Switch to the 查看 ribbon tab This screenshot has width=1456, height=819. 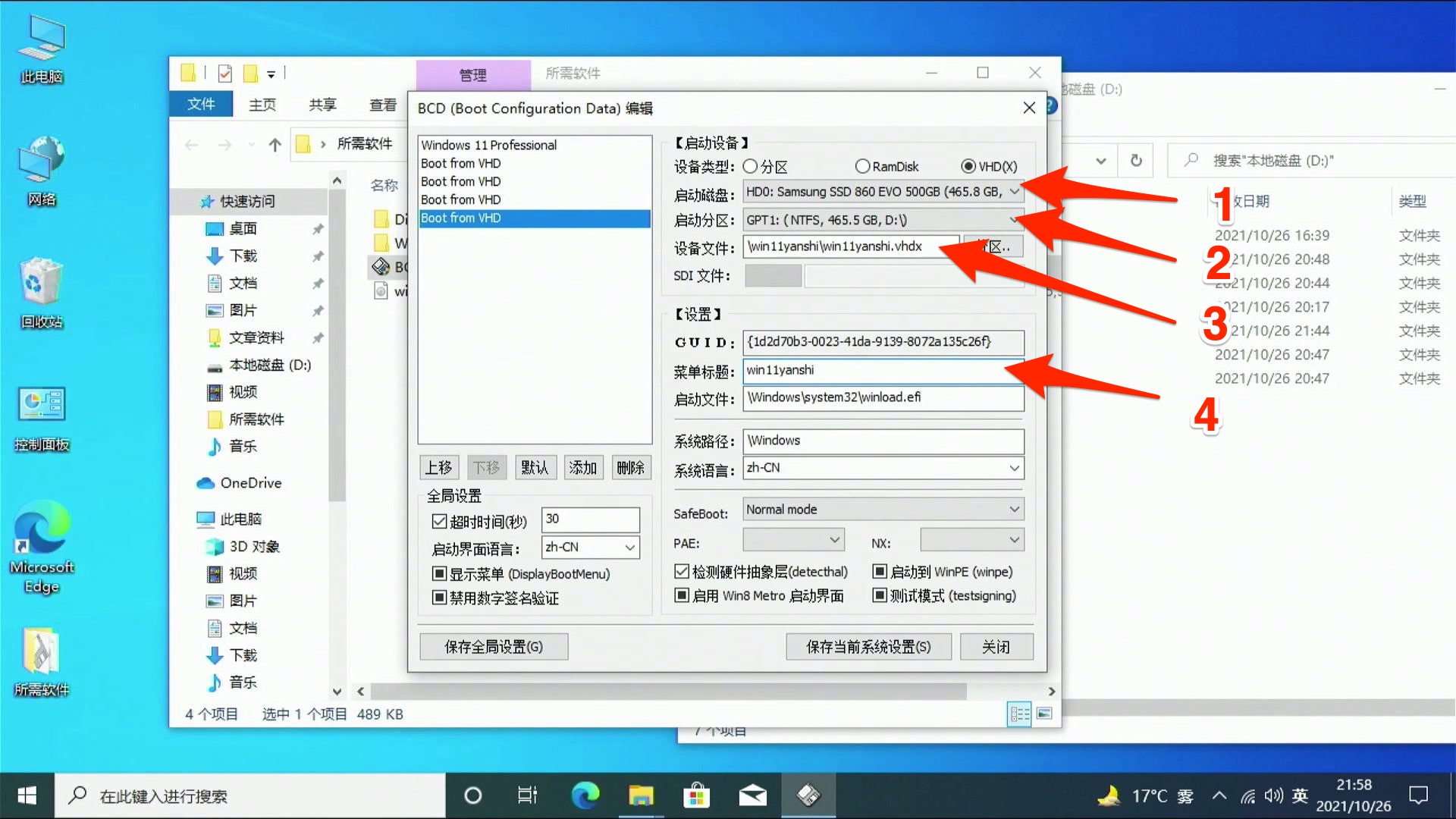[382, 104]
